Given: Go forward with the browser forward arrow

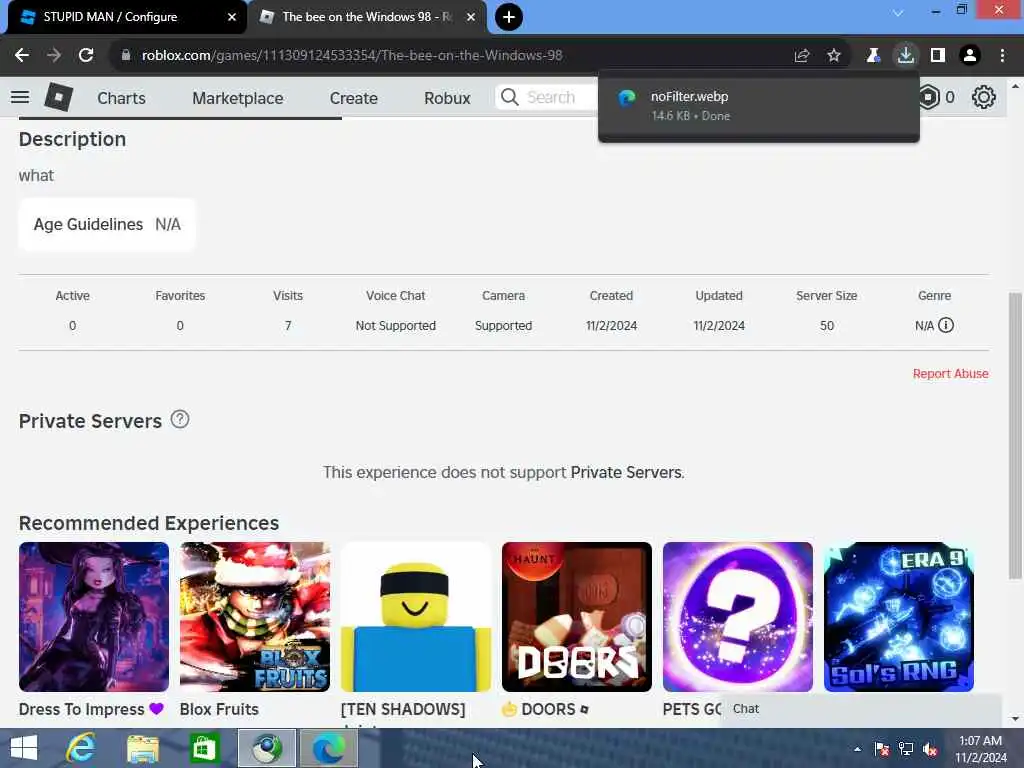Looking at the screenshot, I should pyautogui.click(x=54, y=56).
